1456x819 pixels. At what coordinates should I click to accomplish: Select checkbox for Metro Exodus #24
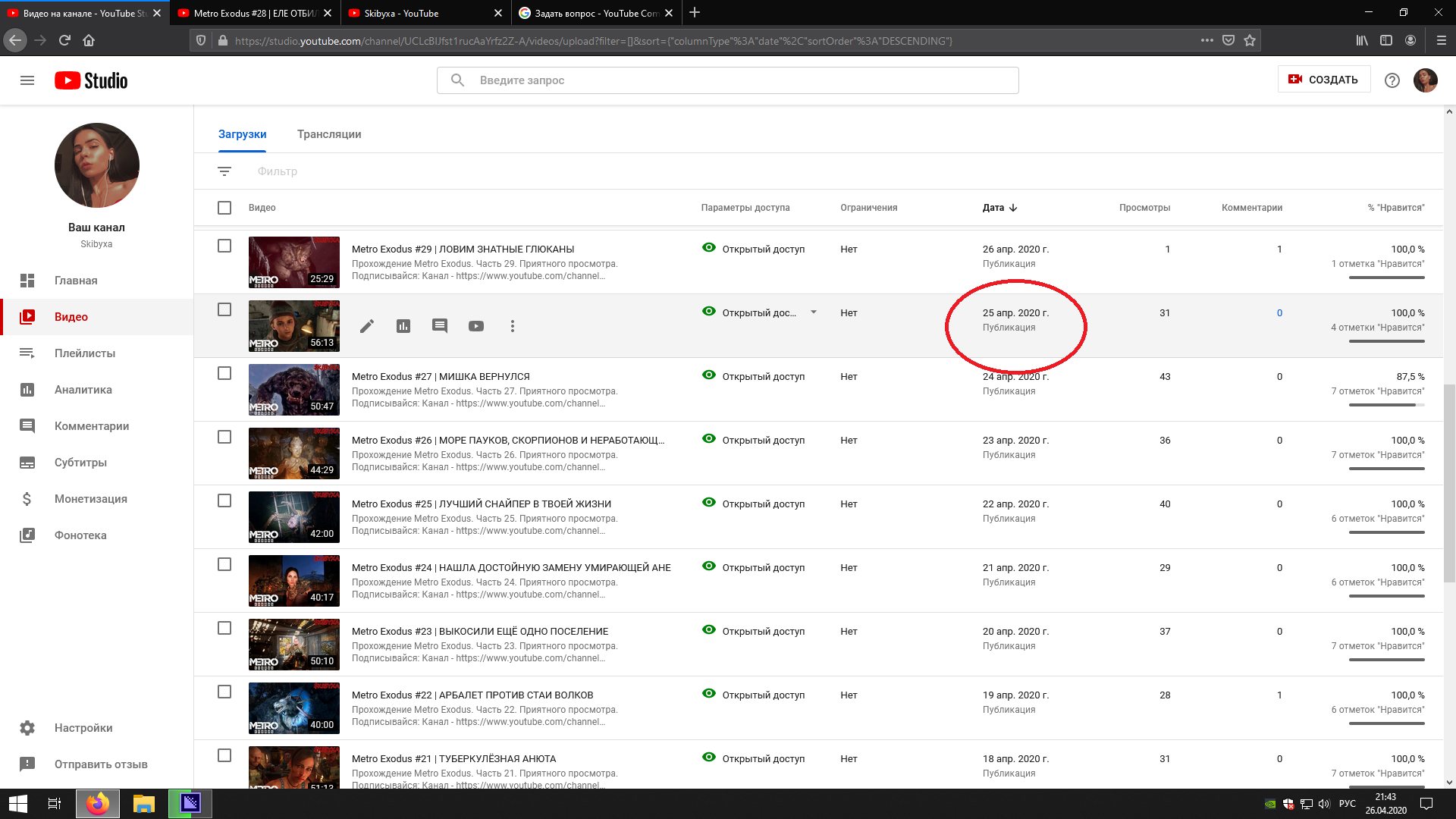[224, 564]
